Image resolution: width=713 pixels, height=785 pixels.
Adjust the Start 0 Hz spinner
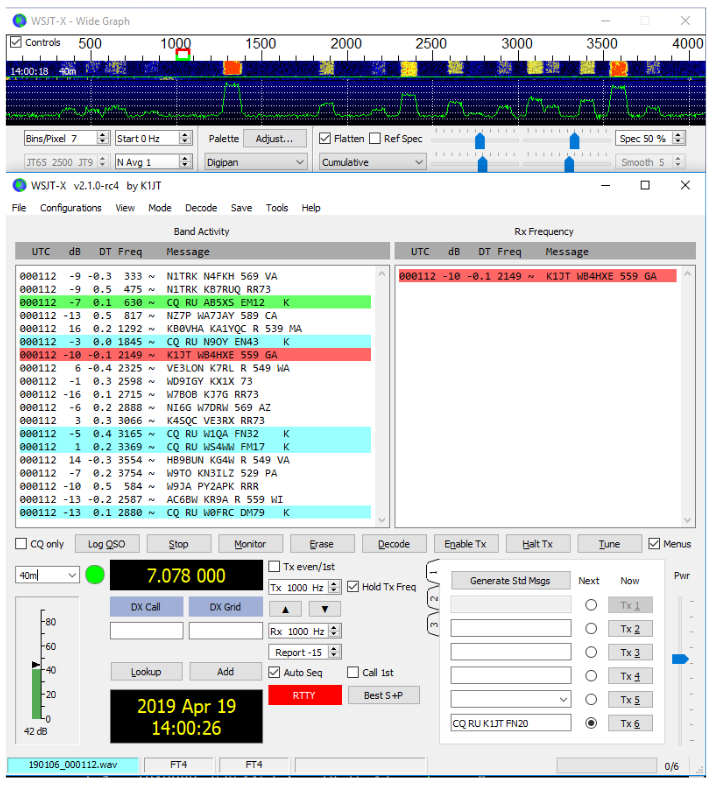(x=185, y=138)
